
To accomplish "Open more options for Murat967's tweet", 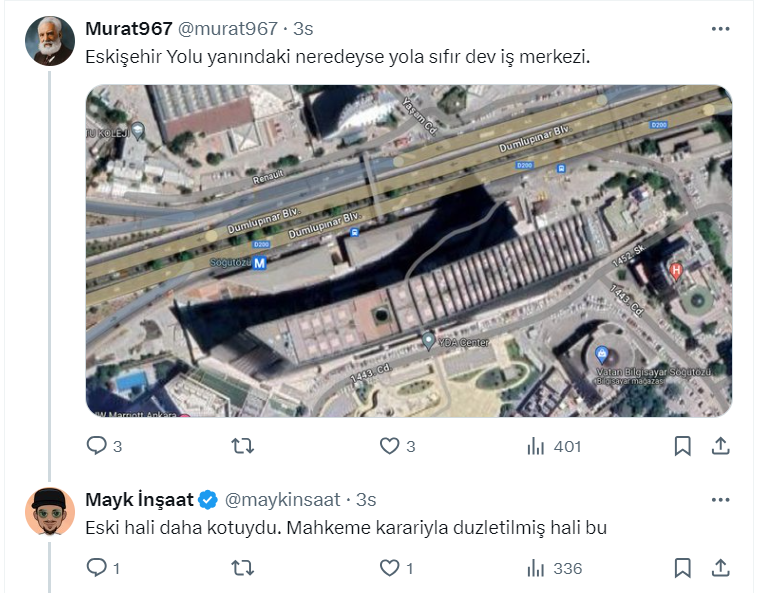I will coord(720,29).
